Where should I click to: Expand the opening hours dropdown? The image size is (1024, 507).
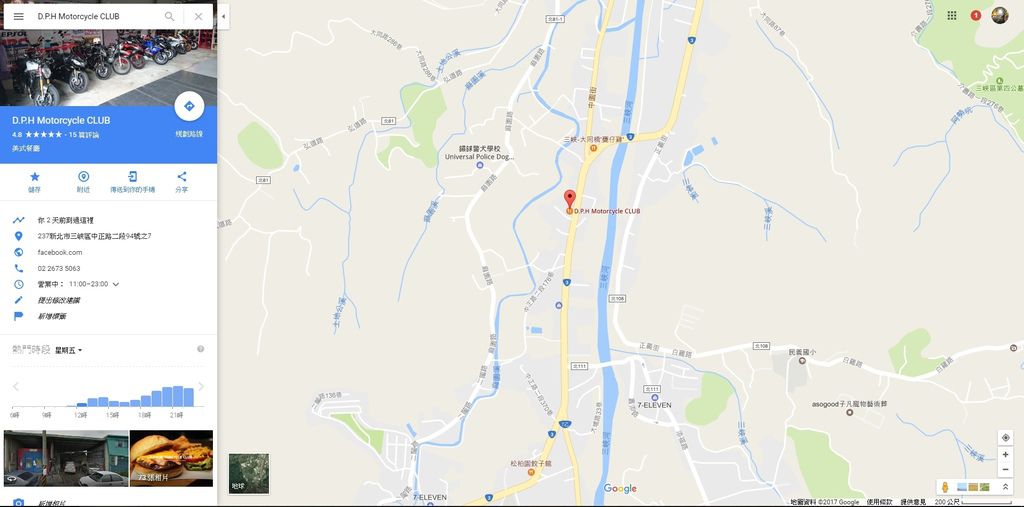(x=116, y=284)
